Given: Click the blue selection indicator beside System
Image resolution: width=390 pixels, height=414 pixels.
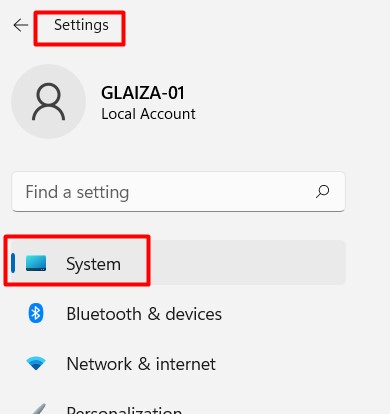Looking at the screenshot, I should point(13,263).
